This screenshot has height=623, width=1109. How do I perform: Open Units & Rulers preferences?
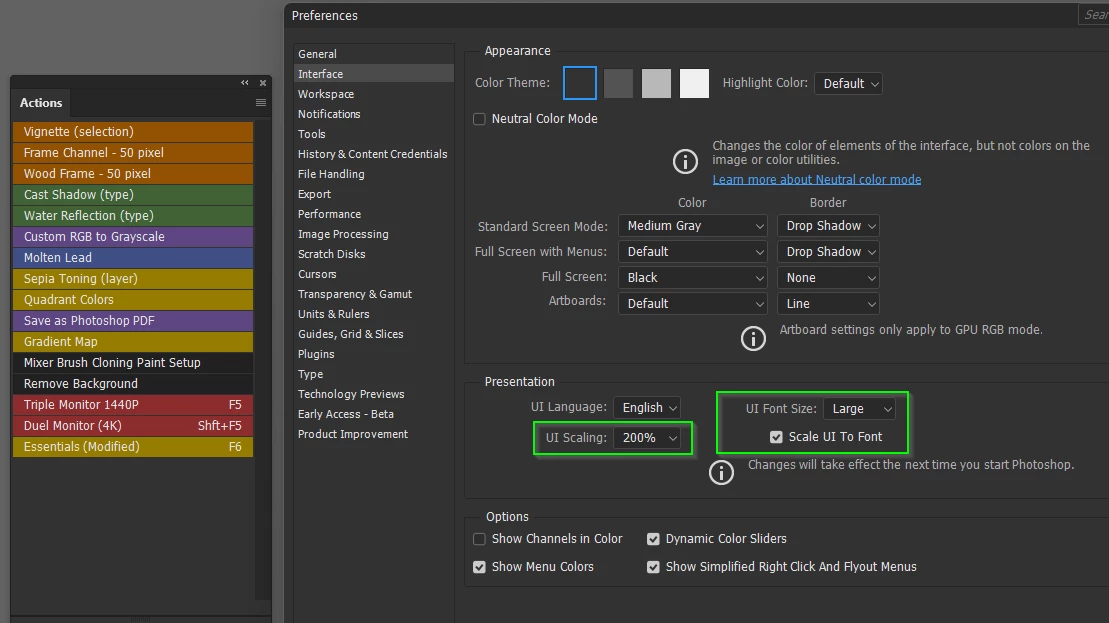tap(373, 314)
